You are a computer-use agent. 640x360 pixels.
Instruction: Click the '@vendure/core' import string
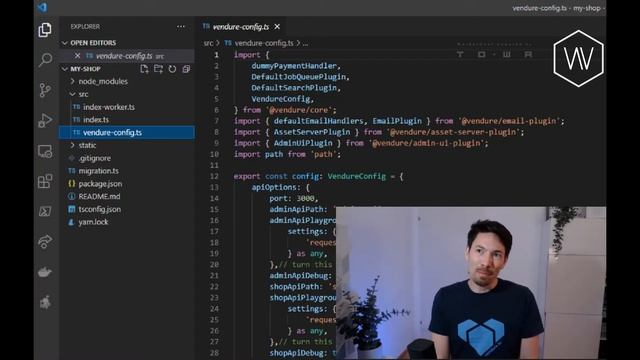tap(300, 110)
